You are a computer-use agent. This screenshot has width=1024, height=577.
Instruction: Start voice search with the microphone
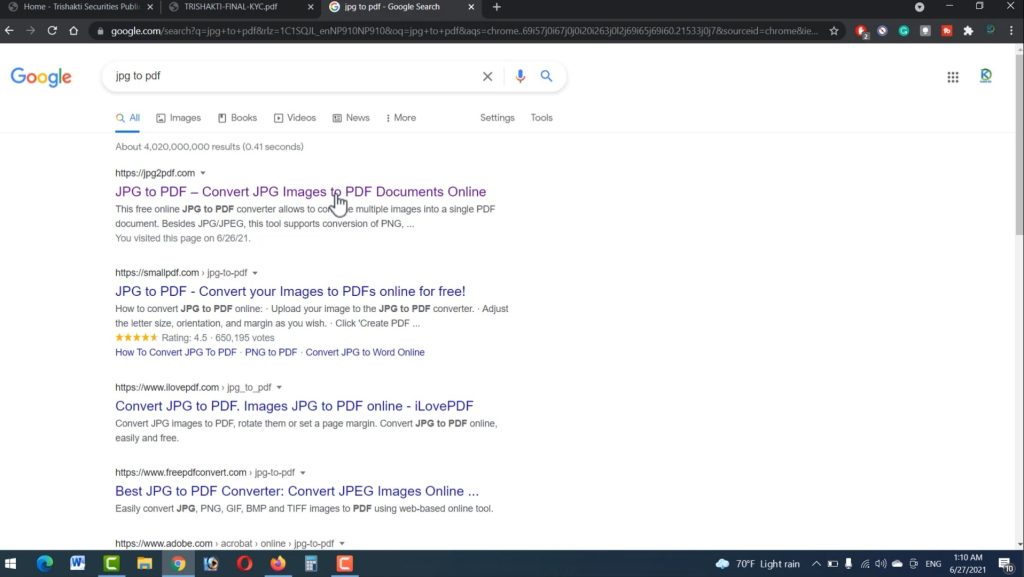(520, 76)
